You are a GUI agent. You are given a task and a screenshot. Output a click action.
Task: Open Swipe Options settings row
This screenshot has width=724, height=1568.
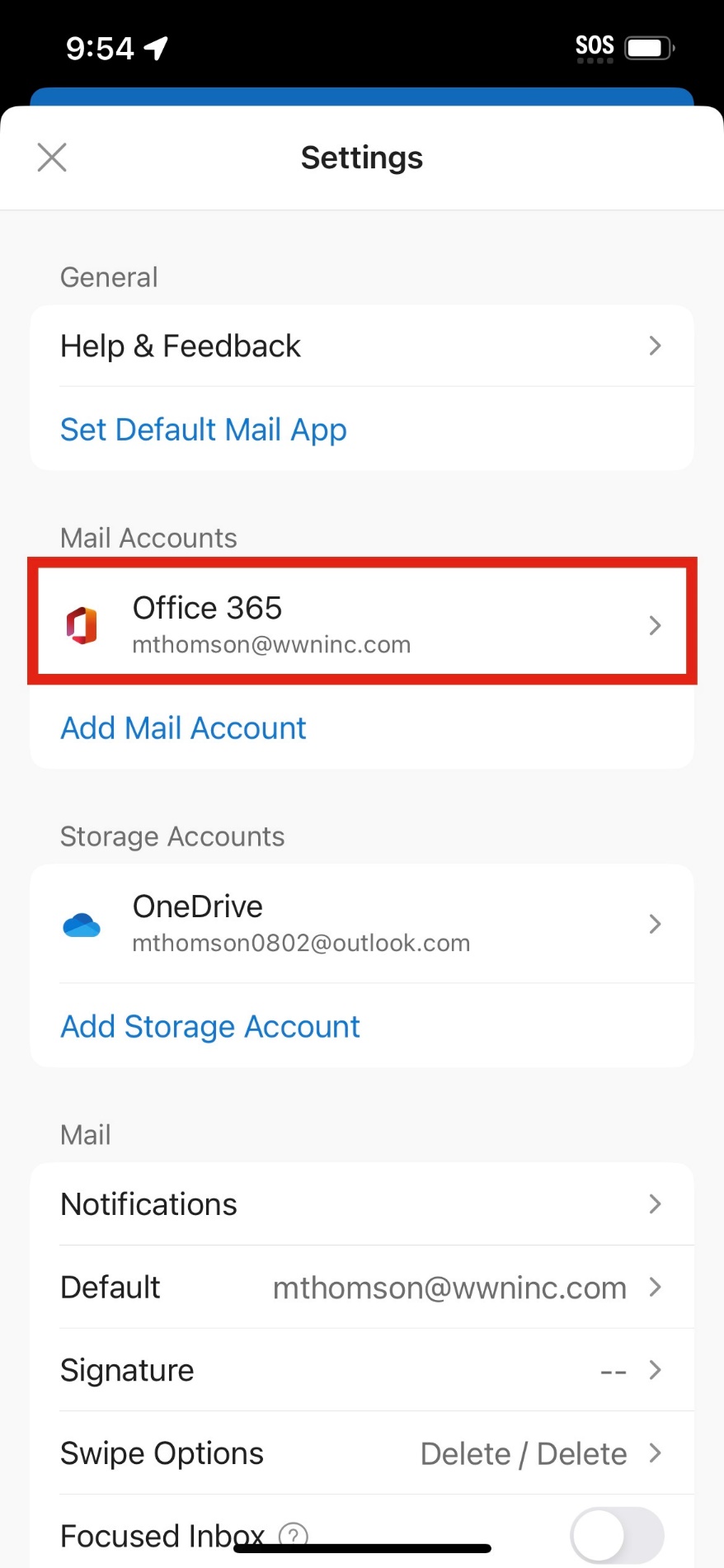(362, 1453)
